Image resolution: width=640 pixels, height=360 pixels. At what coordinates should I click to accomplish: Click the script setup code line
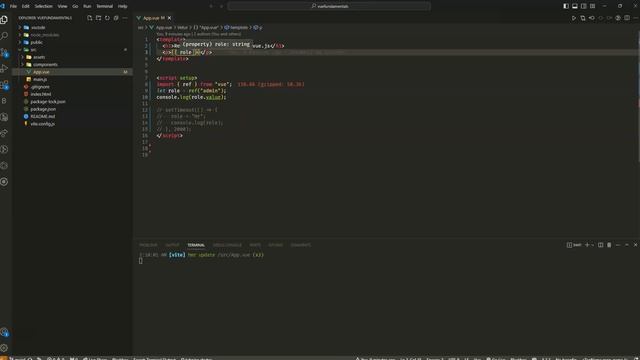pos(177,78)
